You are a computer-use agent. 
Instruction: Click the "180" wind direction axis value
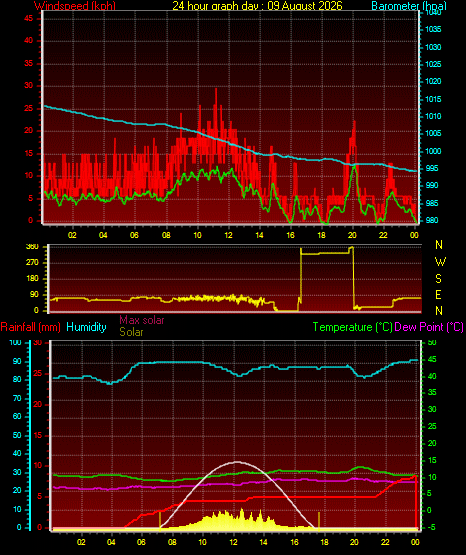click(32, 279)
